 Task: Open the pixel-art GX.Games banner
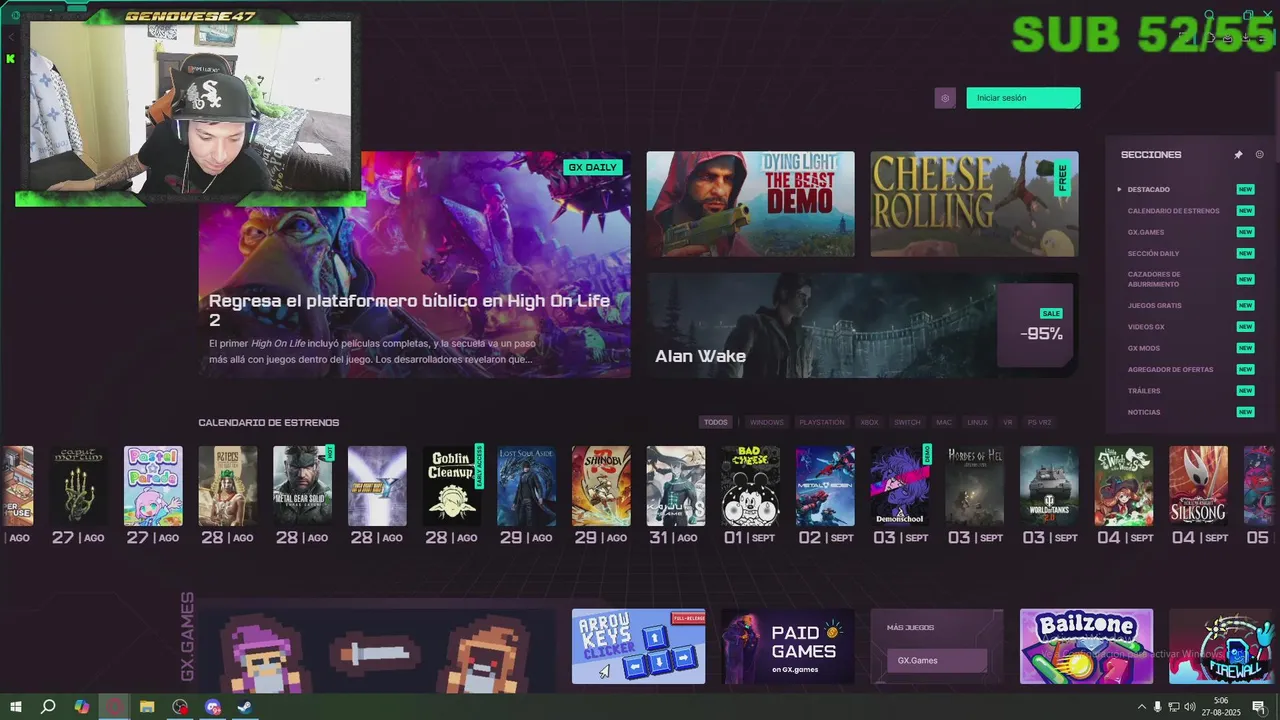click(376, 650)
